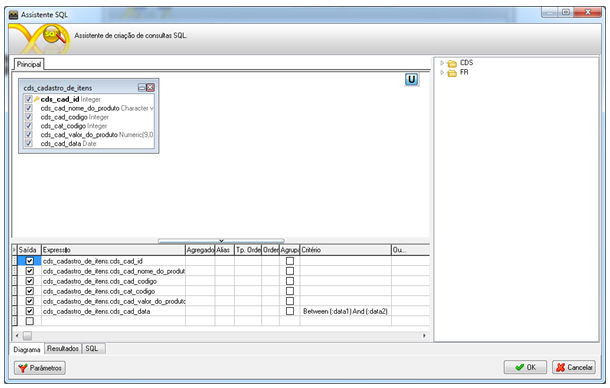Expand the CDS tree node

442,63
